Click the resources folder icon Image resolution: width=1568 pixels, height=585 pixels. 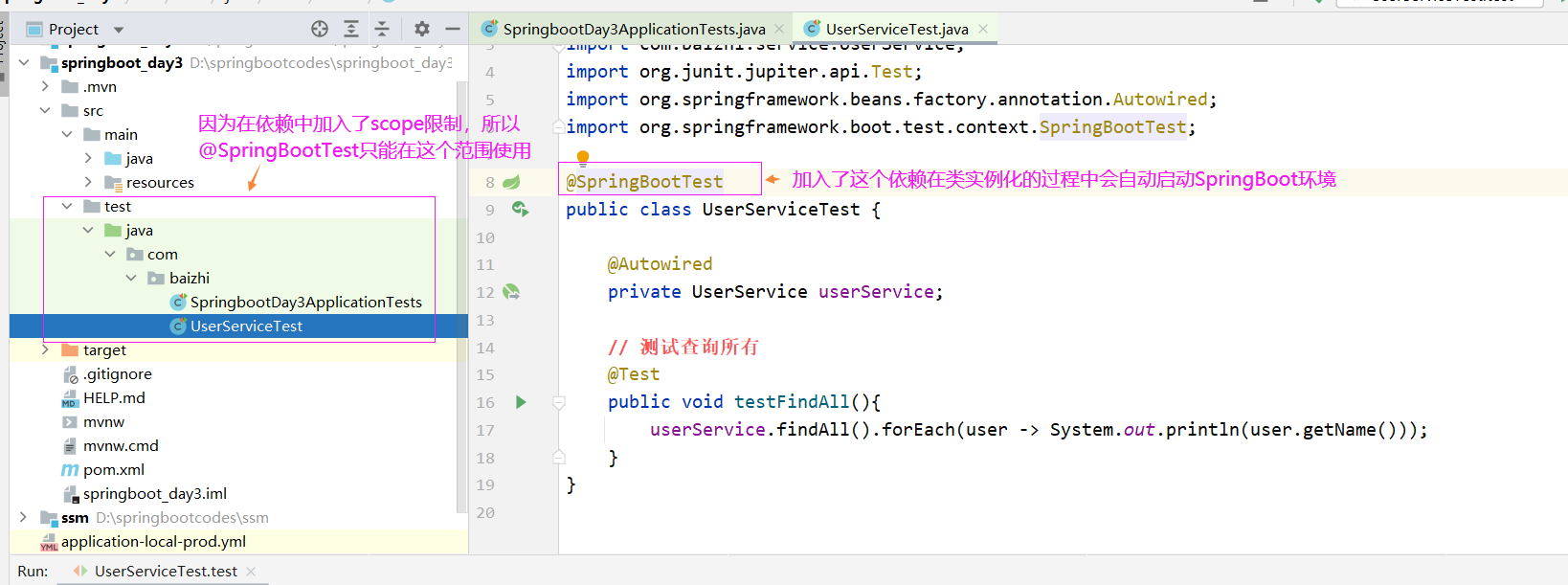(113, 183)
